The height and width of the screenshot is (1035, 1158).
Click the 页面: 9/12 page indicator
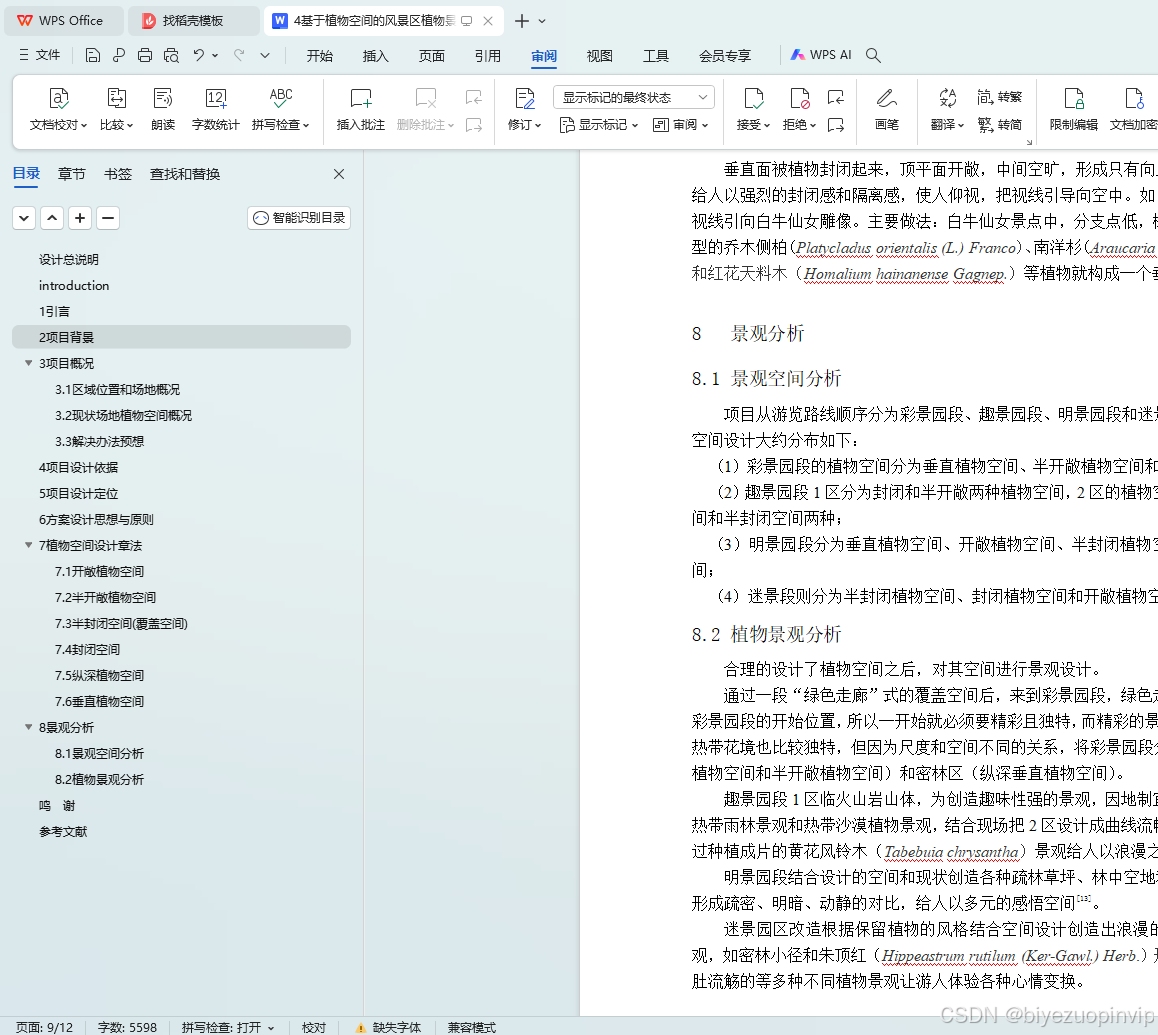pos(44,1028)
